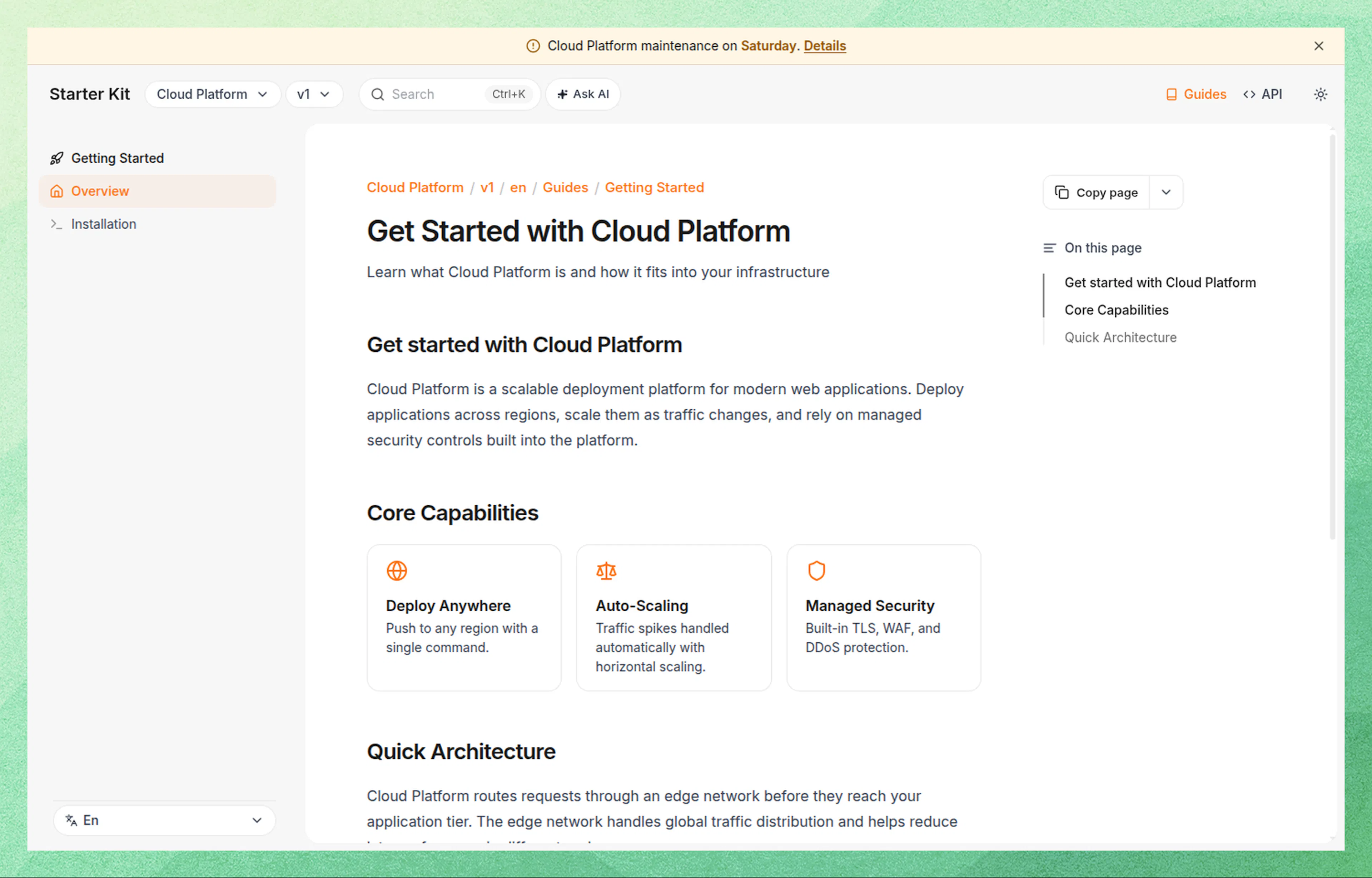Image resolution: width=1372 pixels, height=878 pixels.
Task: Click the Overview home icon
Action: click(56, 191)
